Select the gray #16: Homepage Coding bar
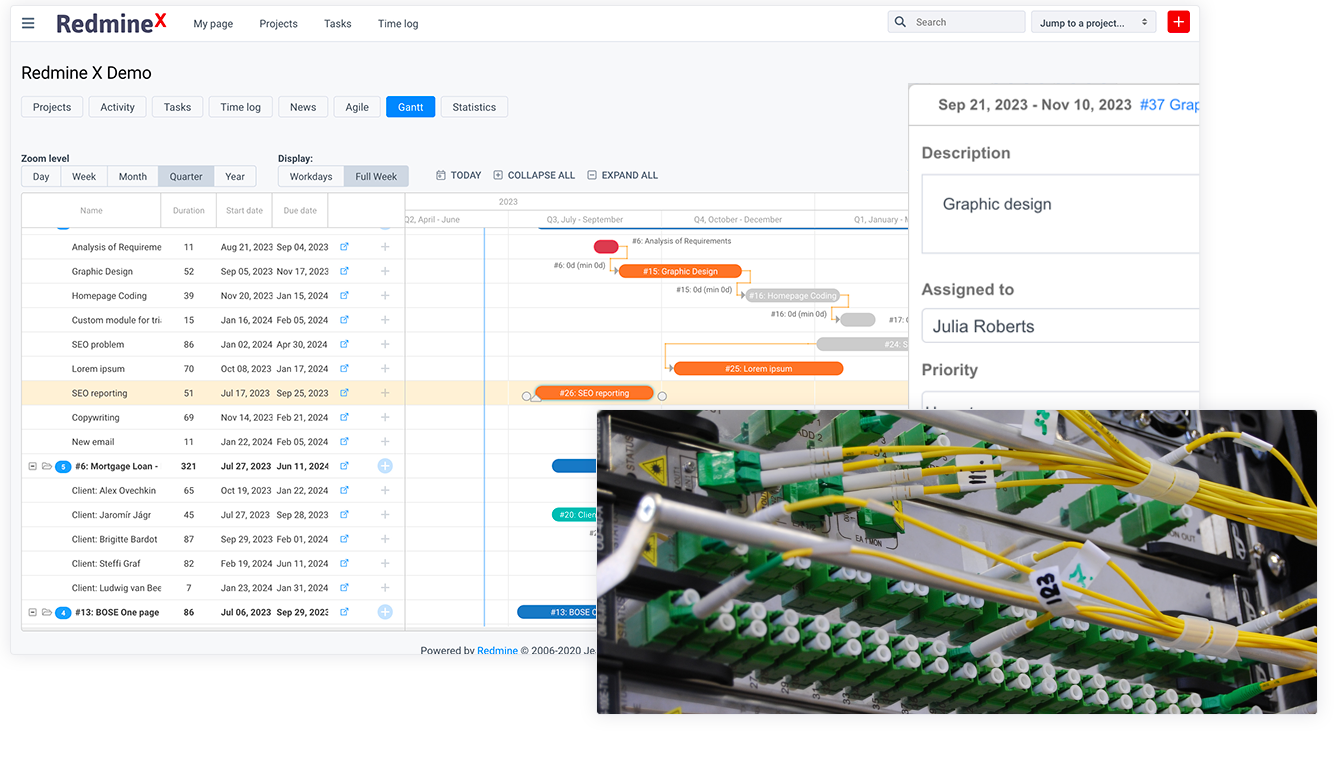This screenshot has width=1336, height=778. coord(793,296)
